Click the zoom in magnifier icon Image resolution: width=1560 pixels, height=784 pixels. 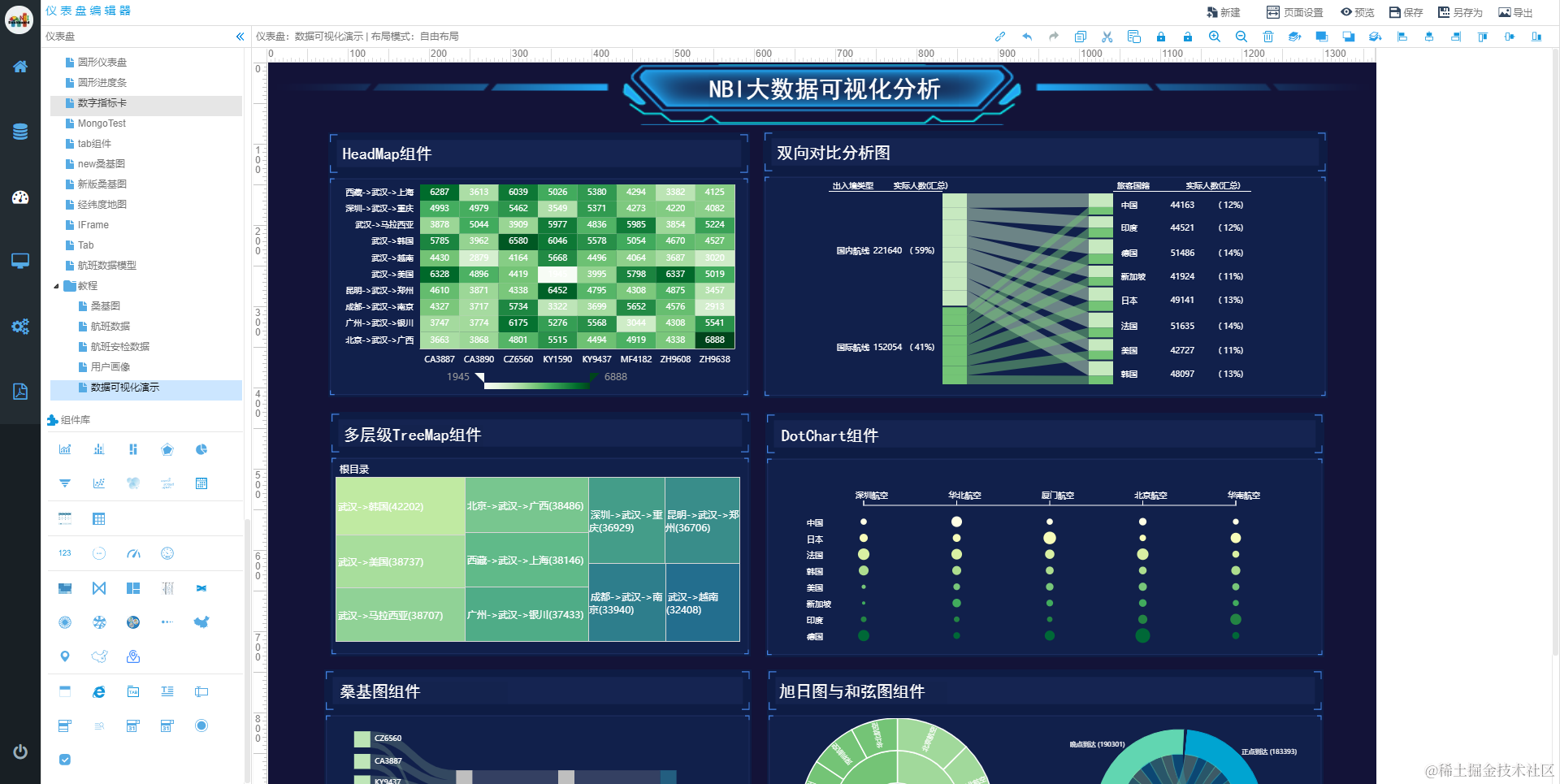pyautogui.click(x=1215, y=37)
